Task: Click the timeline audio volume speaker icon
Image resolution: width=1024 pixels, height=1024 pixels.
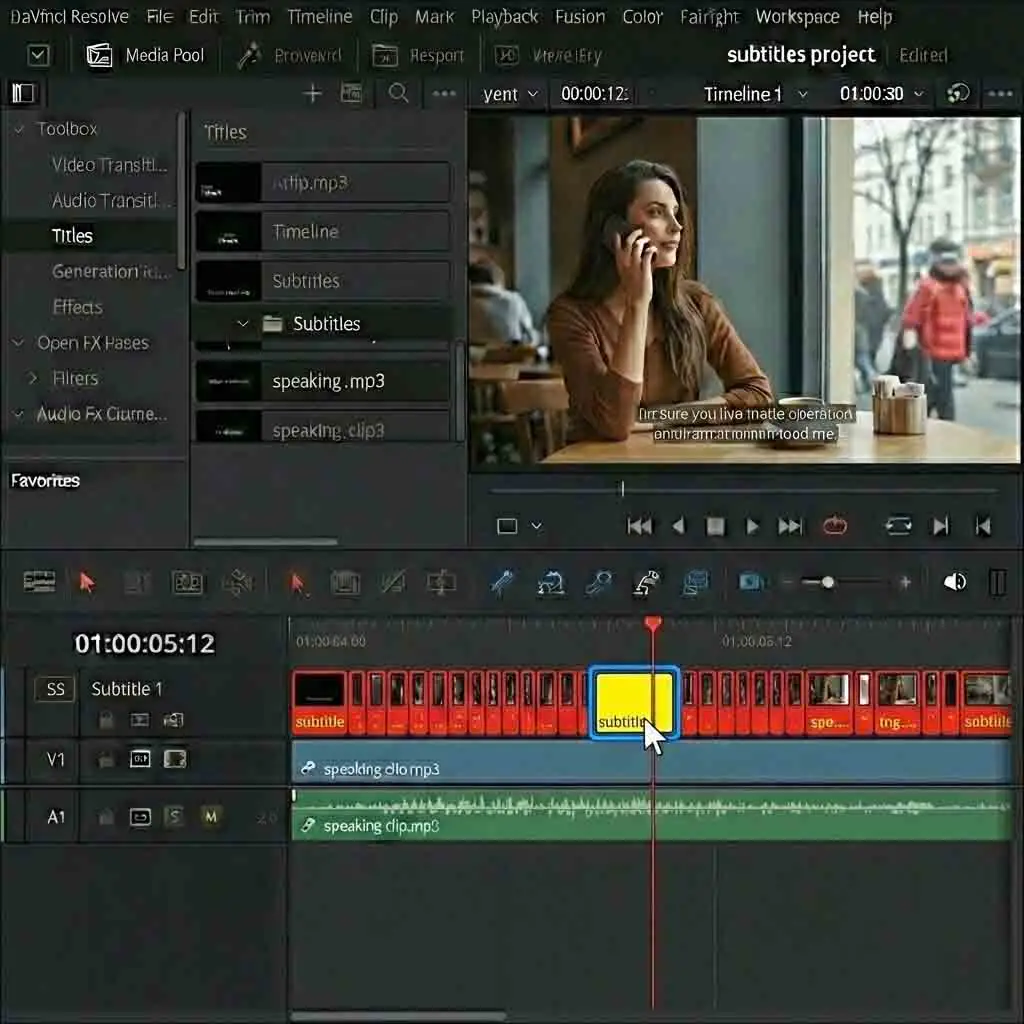Action: [957, 582]
